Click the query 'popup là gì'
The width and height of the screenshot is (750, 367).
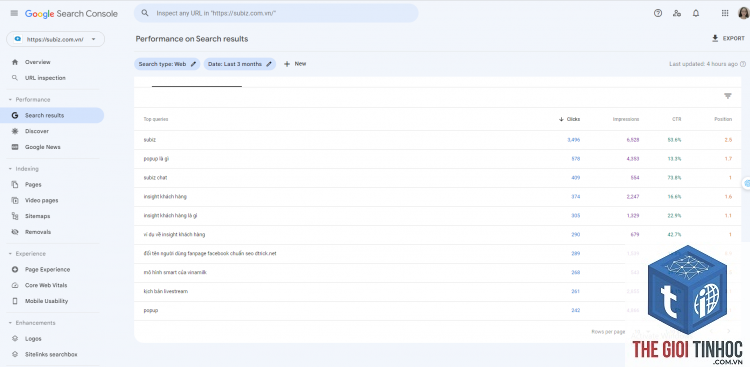click(x=156, y=159)
